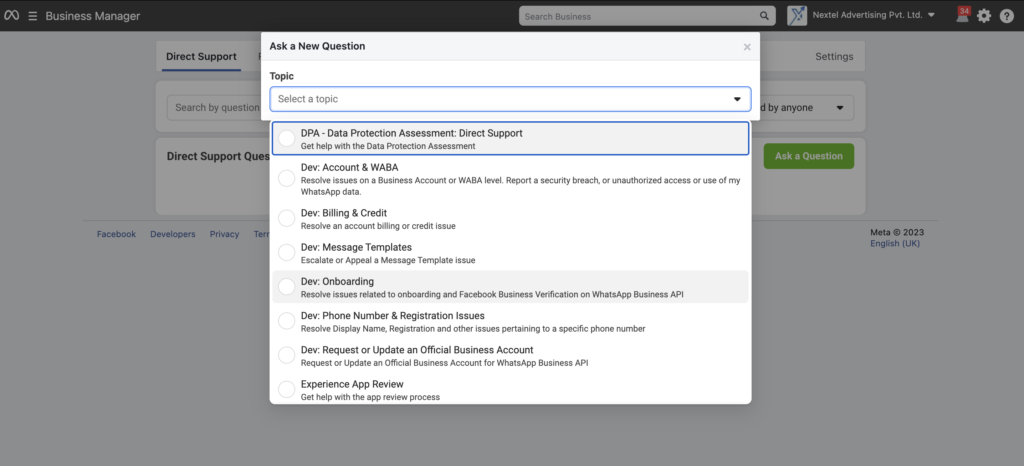Click the 'Ask a New Question' dialog title

tap(317, 46)
